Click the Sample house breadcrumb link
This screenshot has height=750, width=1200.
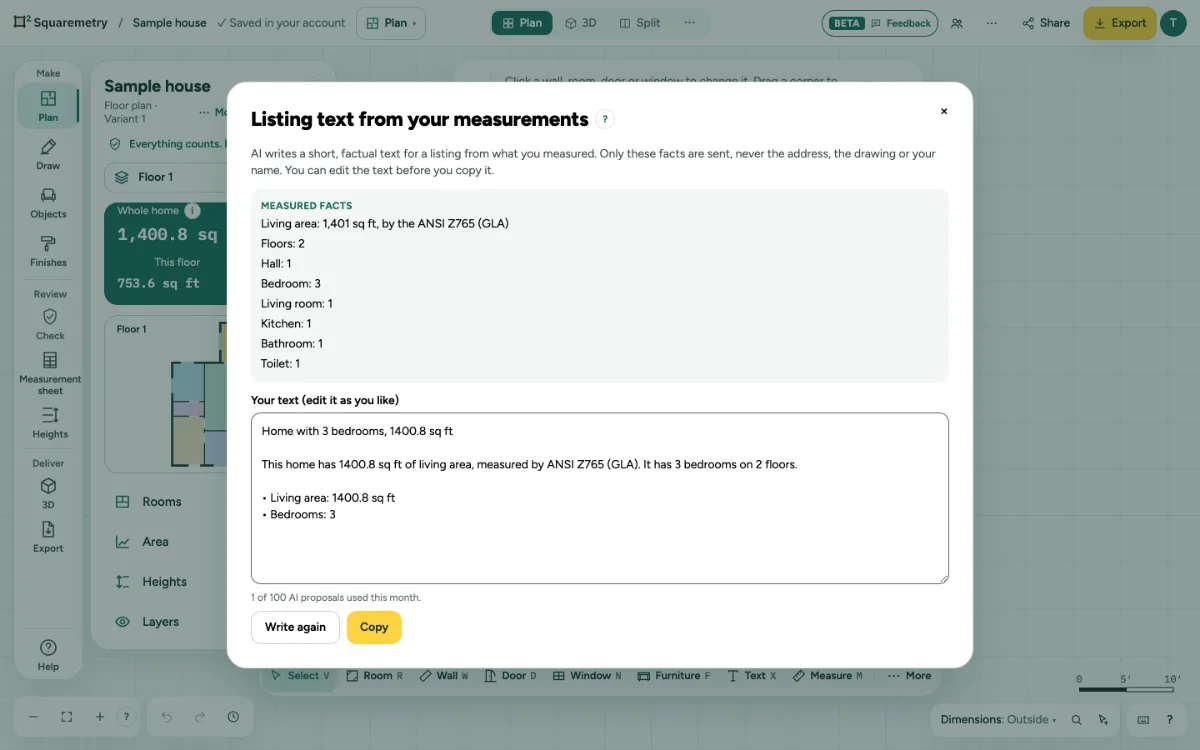pyautogui.click(x=170, y=23)
